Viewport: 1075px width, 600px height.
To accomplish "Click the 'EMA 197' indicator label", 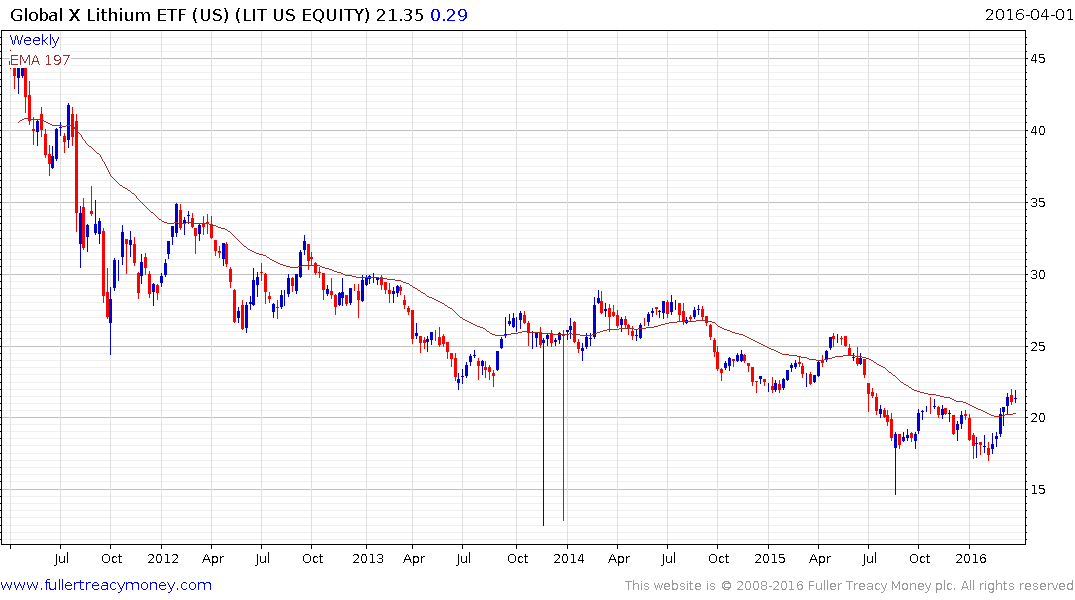I will [x=40, y=60].
